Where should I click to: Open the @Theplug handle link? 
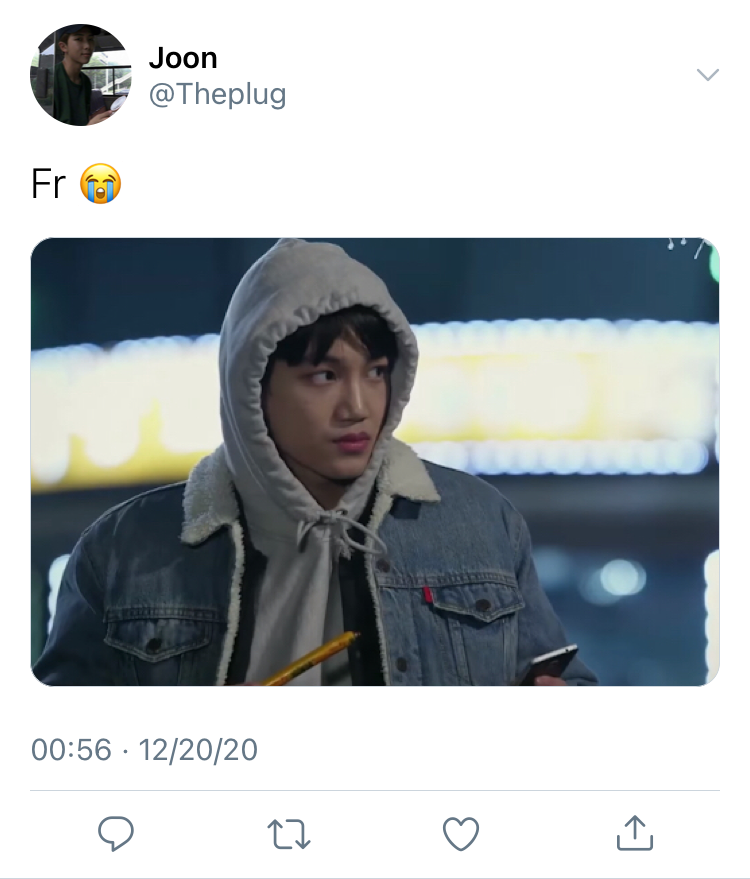[x=217, y=94]
